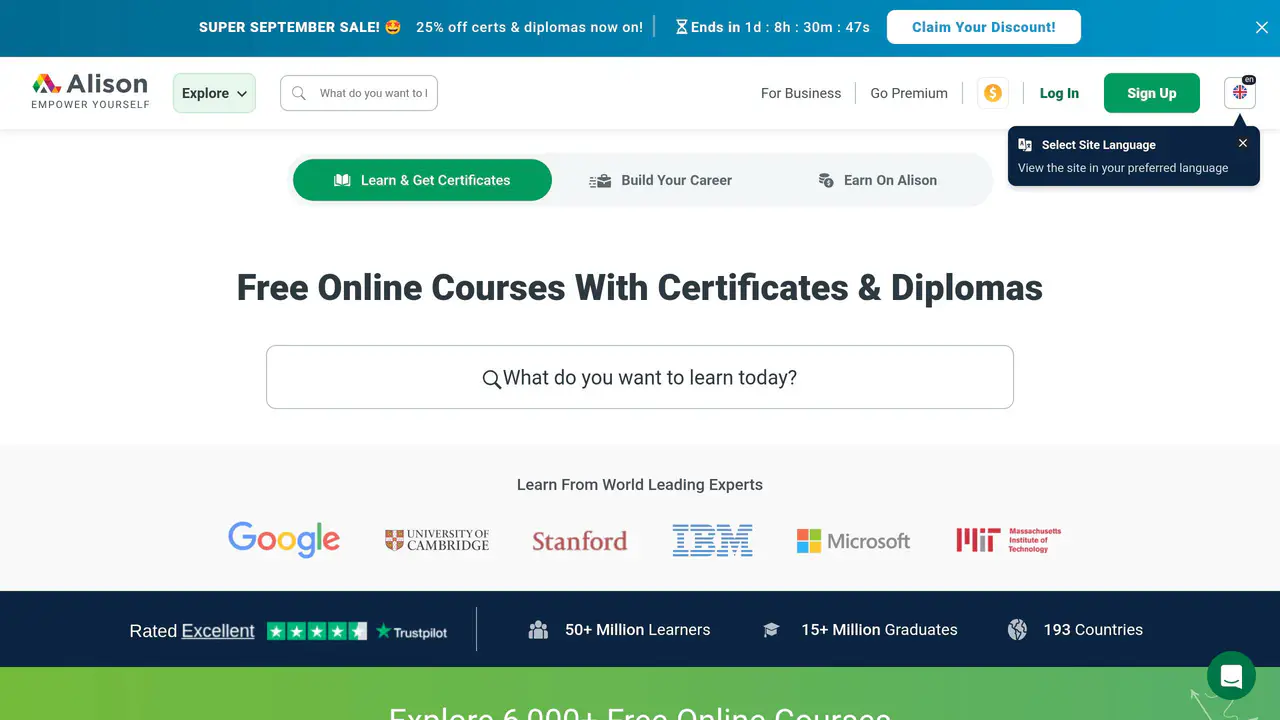Click the hourglass countdown timer text
The image size is (1280, 720).
773,27
